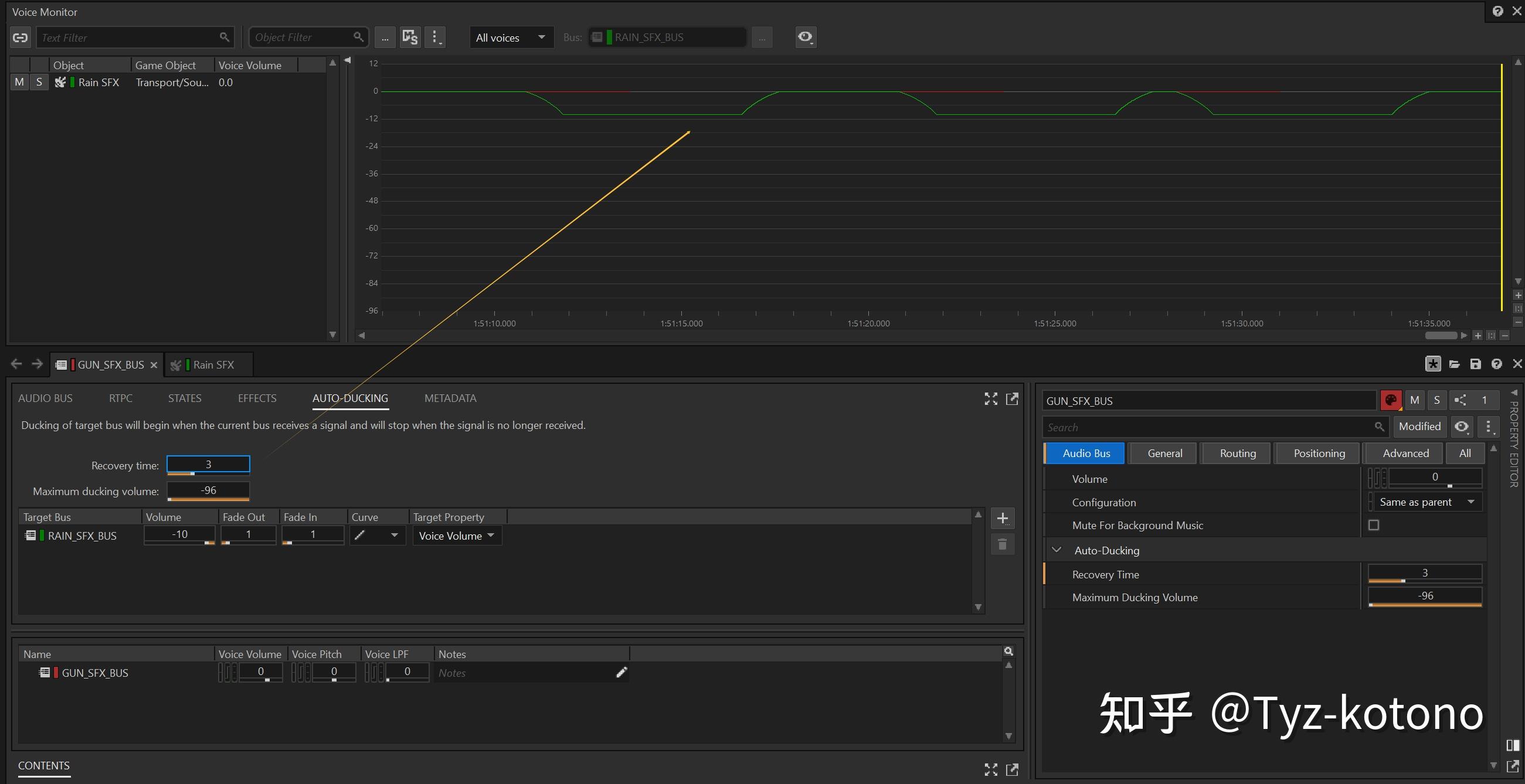Click the Routing filter button

tap(1237, 454)
